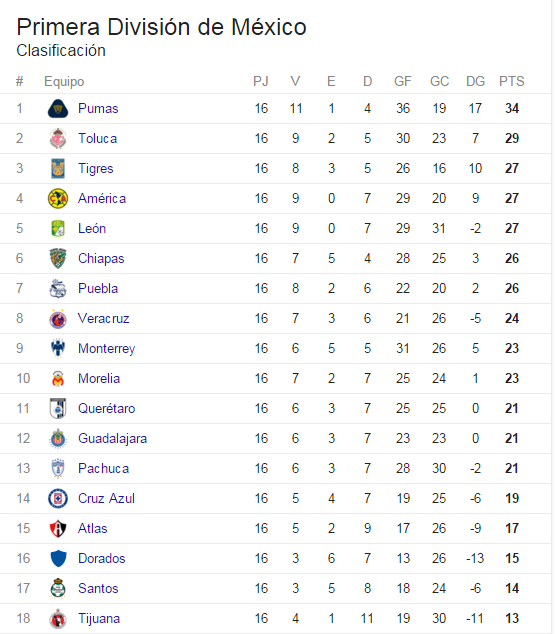Click the América club logo
This screenshot has width=556, height=634.
tap(58, 198)
